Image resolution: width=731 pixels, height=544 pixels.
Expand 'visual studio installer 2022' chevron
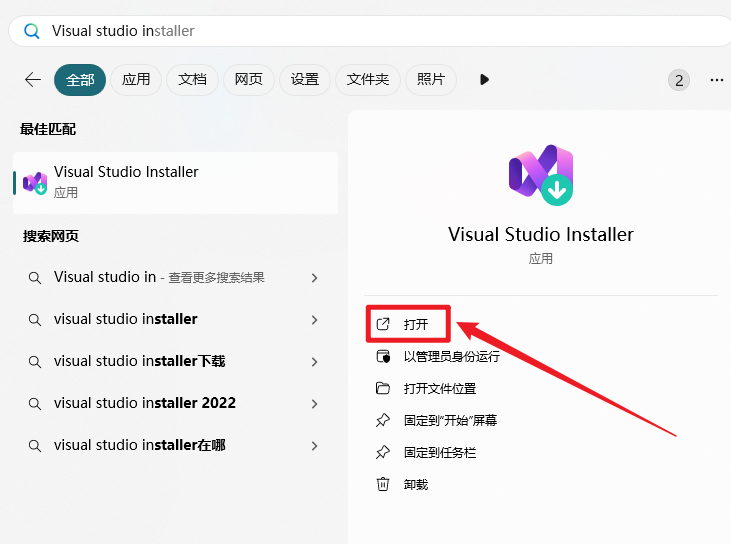(314, 404)
